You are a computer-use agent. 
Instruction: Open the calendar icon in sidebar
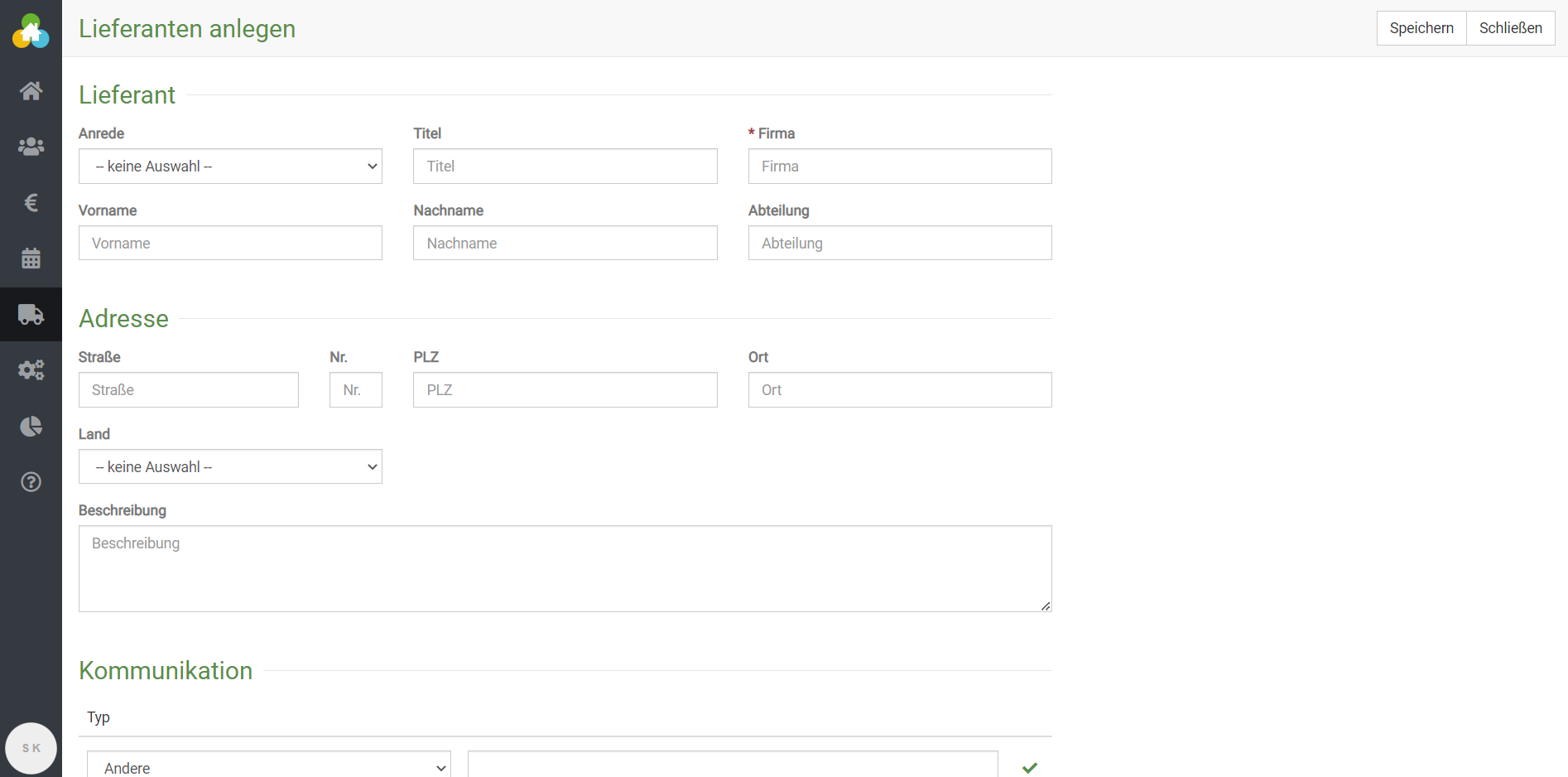pos(31,258)
